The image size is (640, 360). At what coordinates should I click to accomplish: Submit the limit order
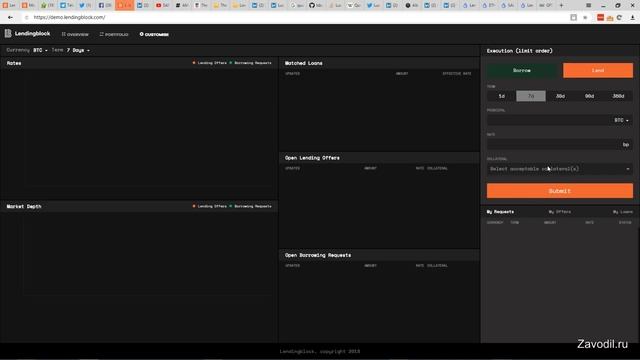tap(560, 191)
